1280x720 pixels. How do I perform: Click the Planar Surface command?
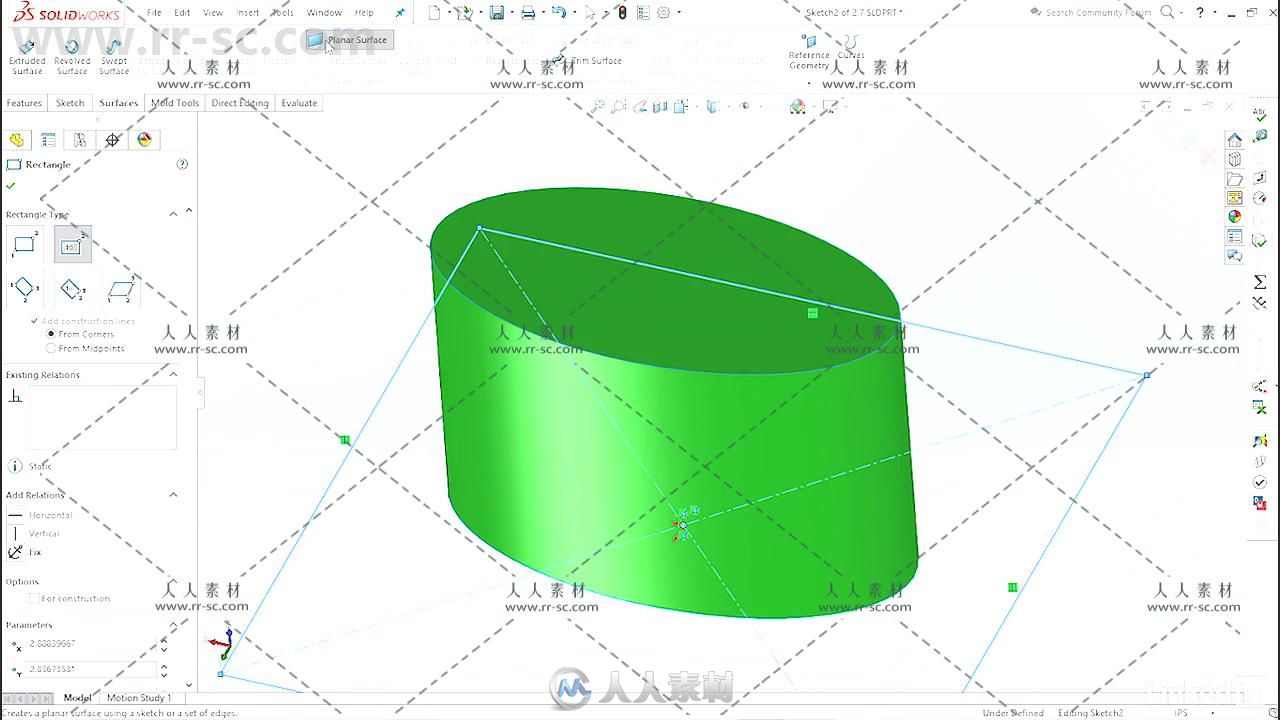coord(348,40)
